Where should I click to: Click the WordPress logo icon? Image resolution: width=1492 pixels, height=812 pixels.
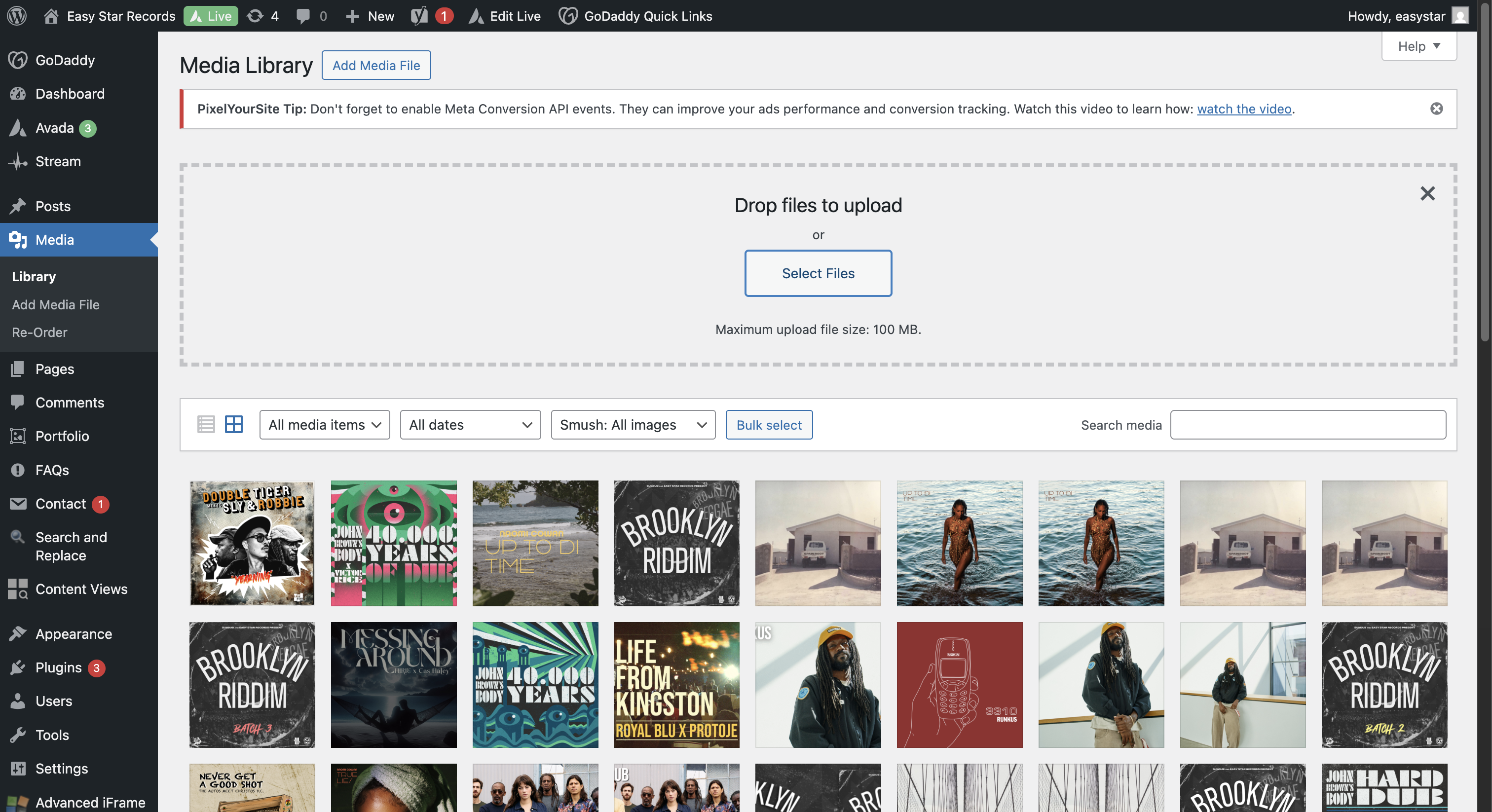pos(17,16)
